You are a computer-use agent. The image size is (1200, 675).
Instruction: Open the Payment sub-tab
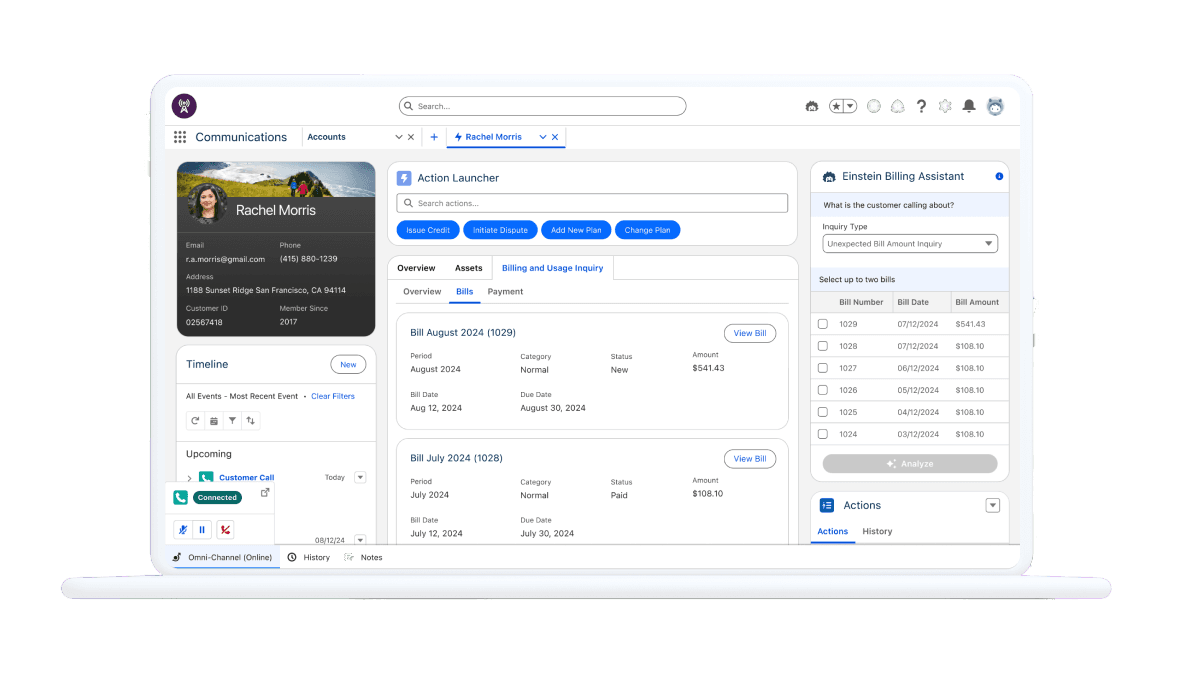pyautogui.click(x=505, y=292)
